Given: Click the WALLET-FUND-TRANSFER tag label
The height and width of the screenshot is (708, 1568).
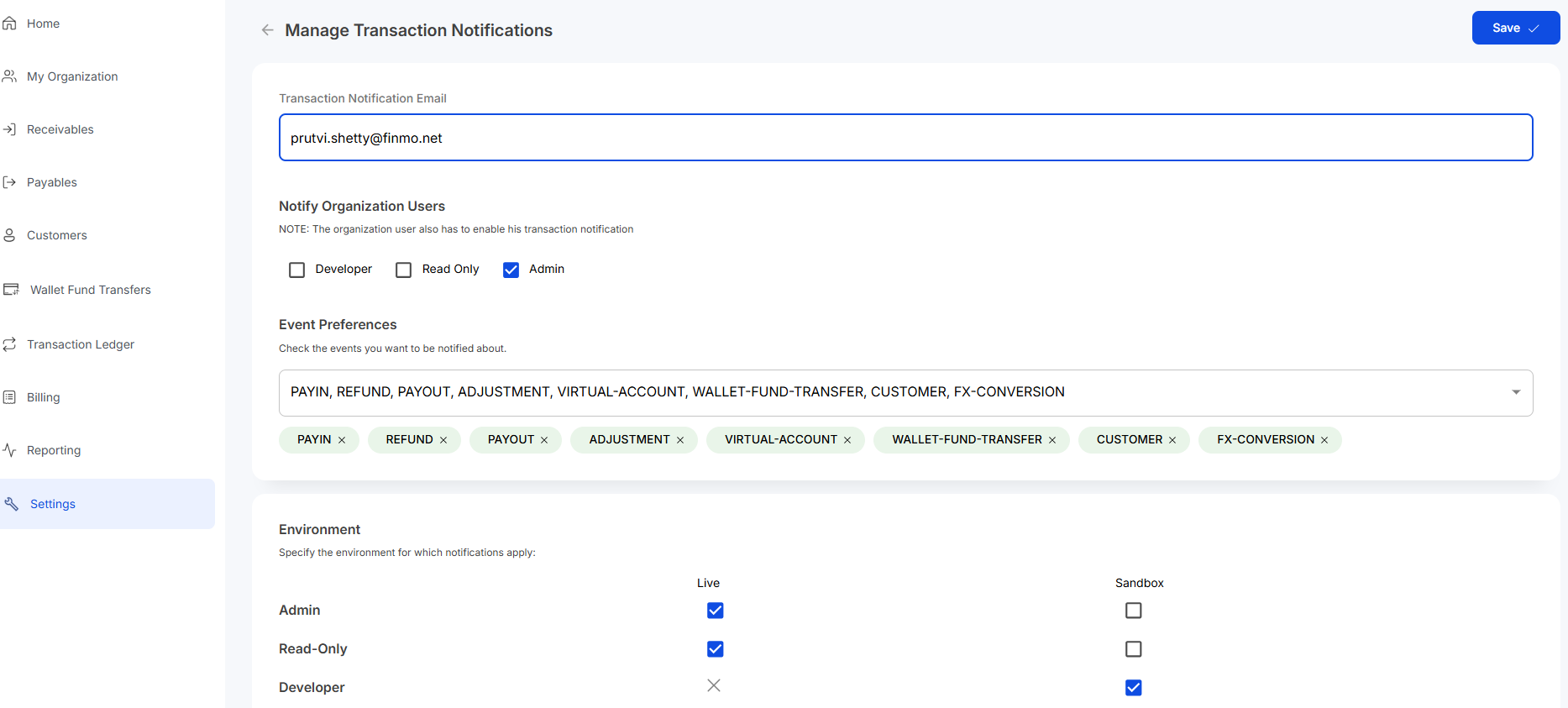Looking at the screenshot, I should click(x=967, y=440).
